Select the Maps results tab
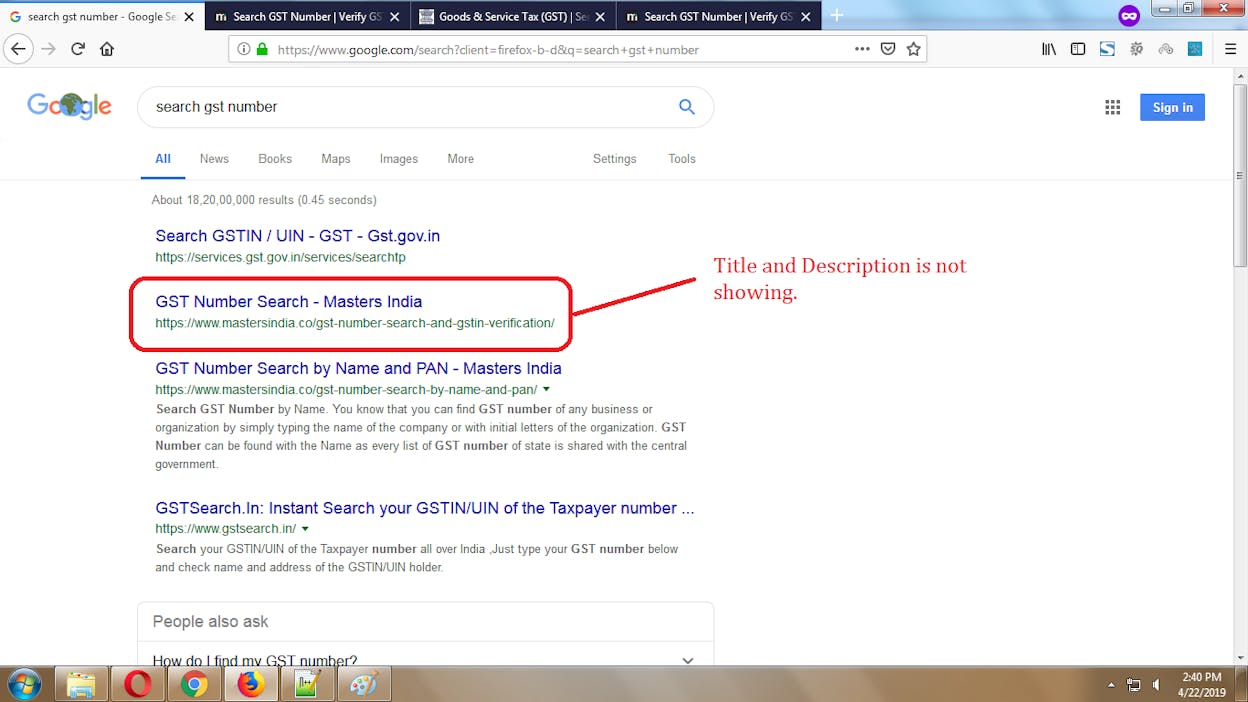This screenshot has height=702, width=1248. coord(336,159)
